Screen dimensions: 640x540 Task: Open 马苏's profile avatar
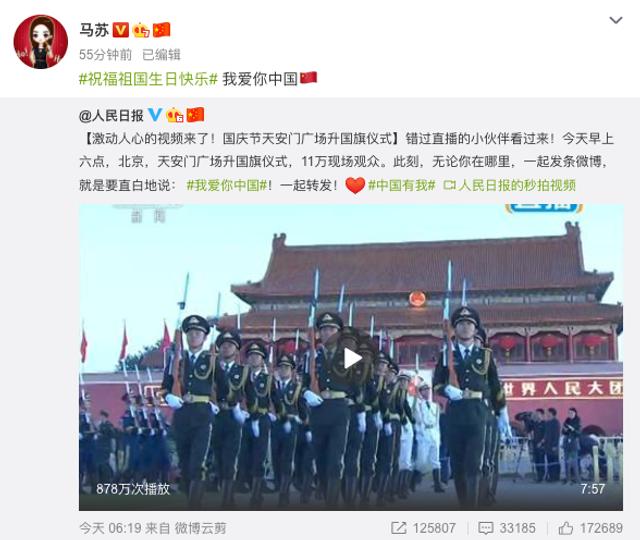(40, 42)
